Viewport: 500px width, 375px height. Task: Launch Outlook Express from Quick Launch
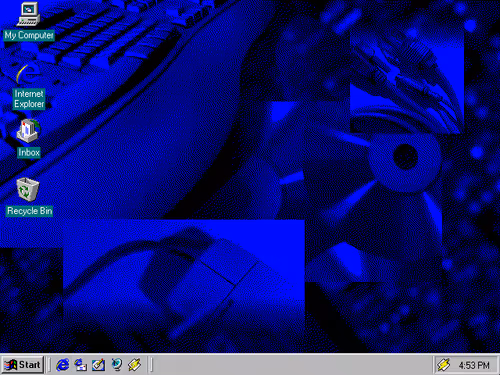click(x=80, y=365)
